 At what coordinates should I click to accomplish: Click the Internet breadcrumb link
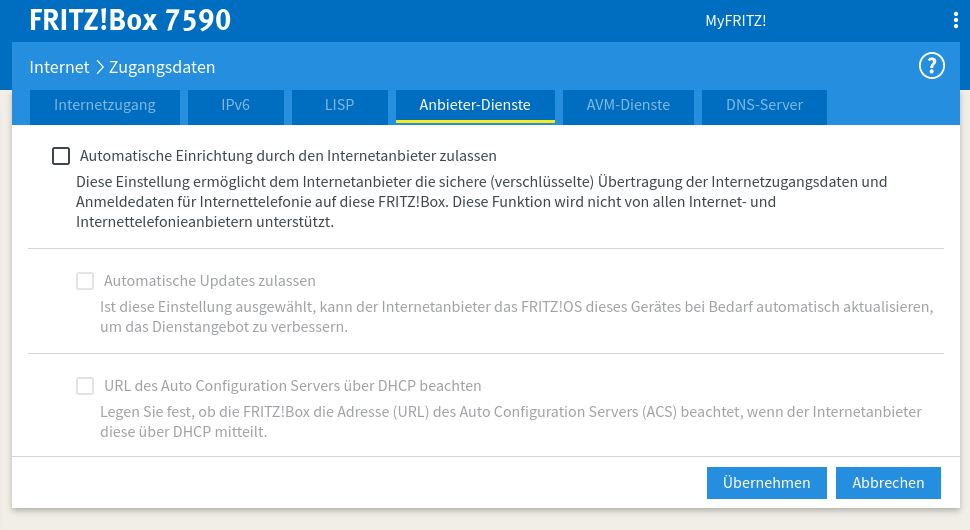59,68
